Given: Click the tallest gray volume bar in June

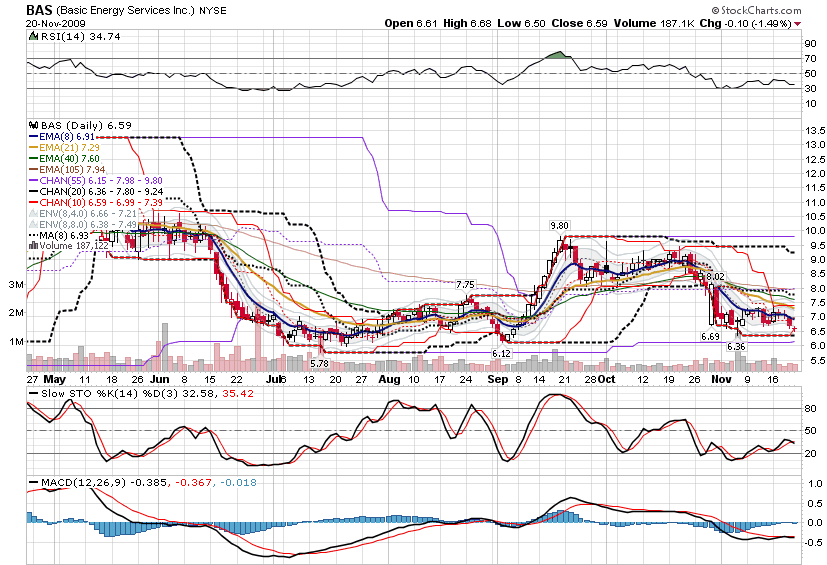Looking at the screenshot, I should click(165, 347).
